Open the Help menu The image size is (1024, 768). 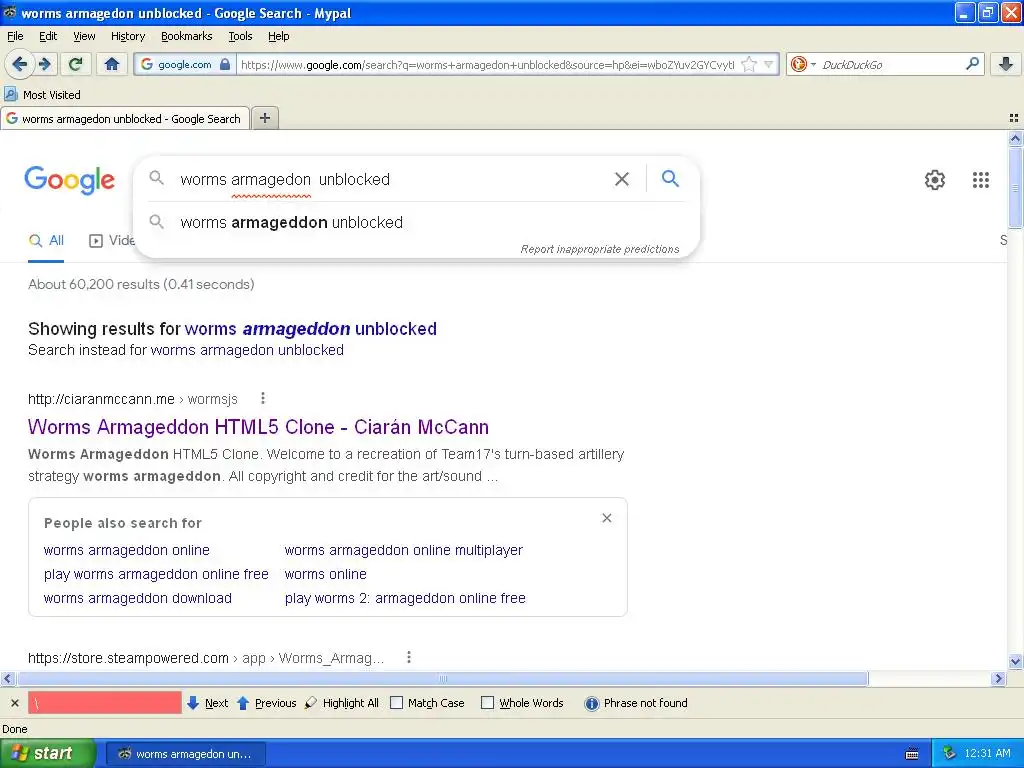[278, 36]
